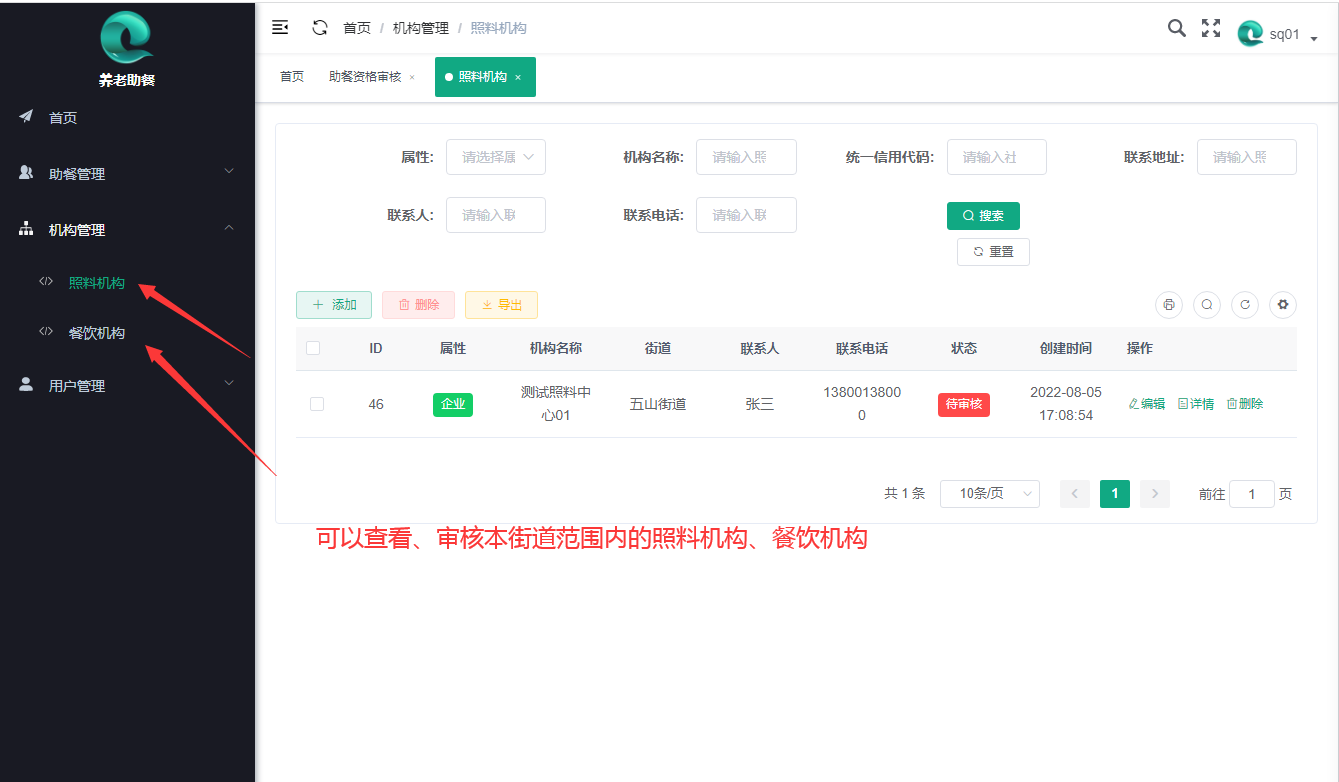This screenshot has height=782, width=1339.
Task: Open the 10条/页 page size dropdown
Action: [x=990, y=493]
